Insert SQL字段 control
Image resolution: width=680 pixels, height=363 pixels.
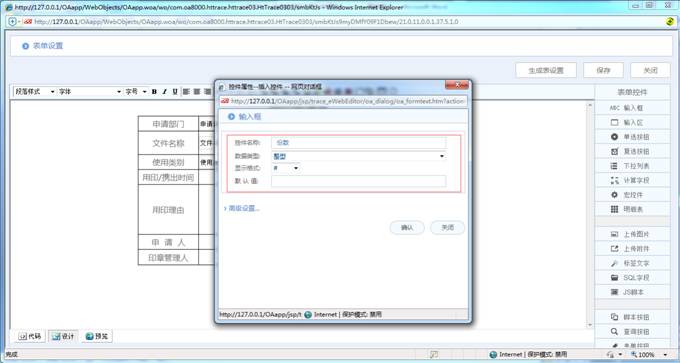632,278
